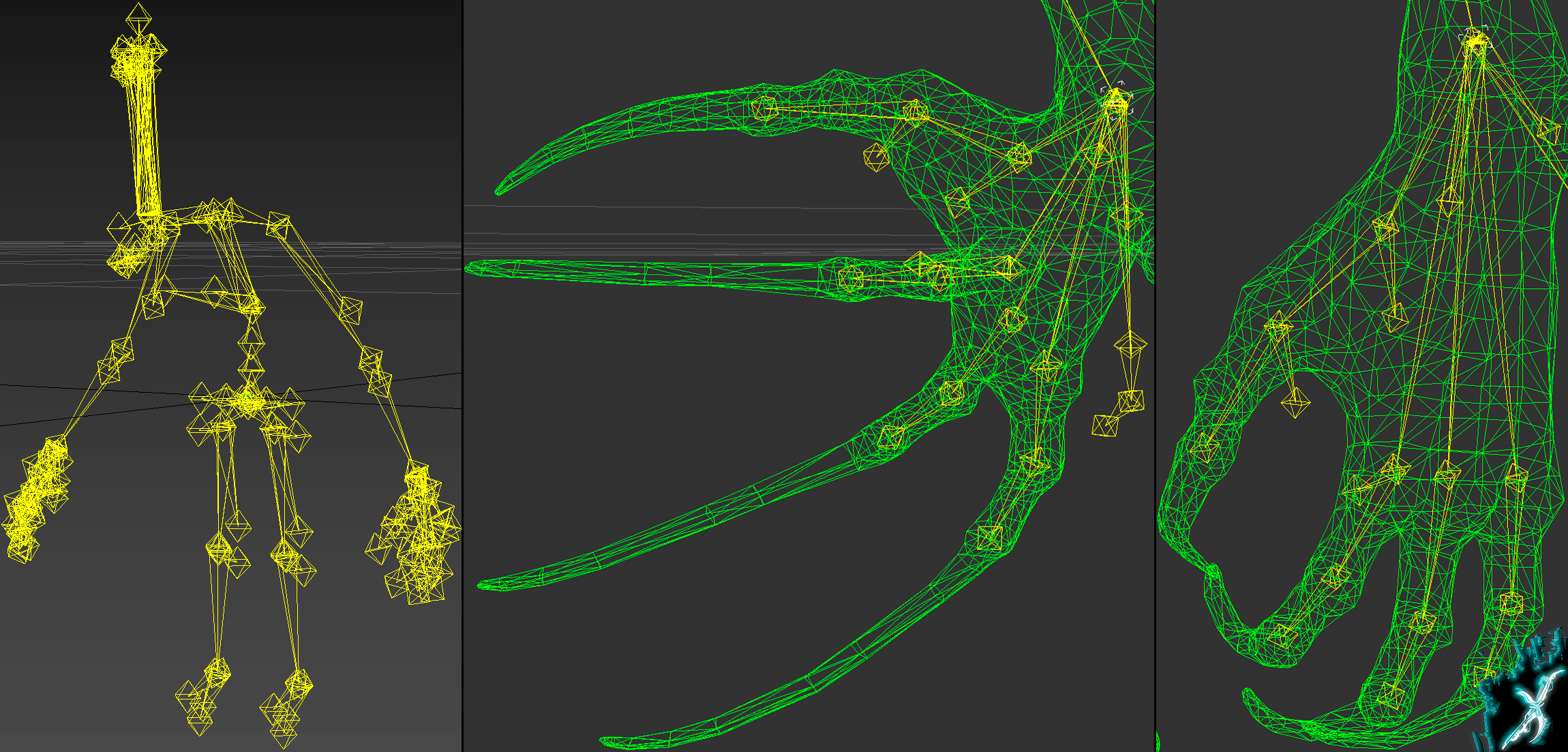The height and width of the screenshot is (752, 1568).
Task: Select the outermost bone on the upper curved claw
Action: coord(764,108)
